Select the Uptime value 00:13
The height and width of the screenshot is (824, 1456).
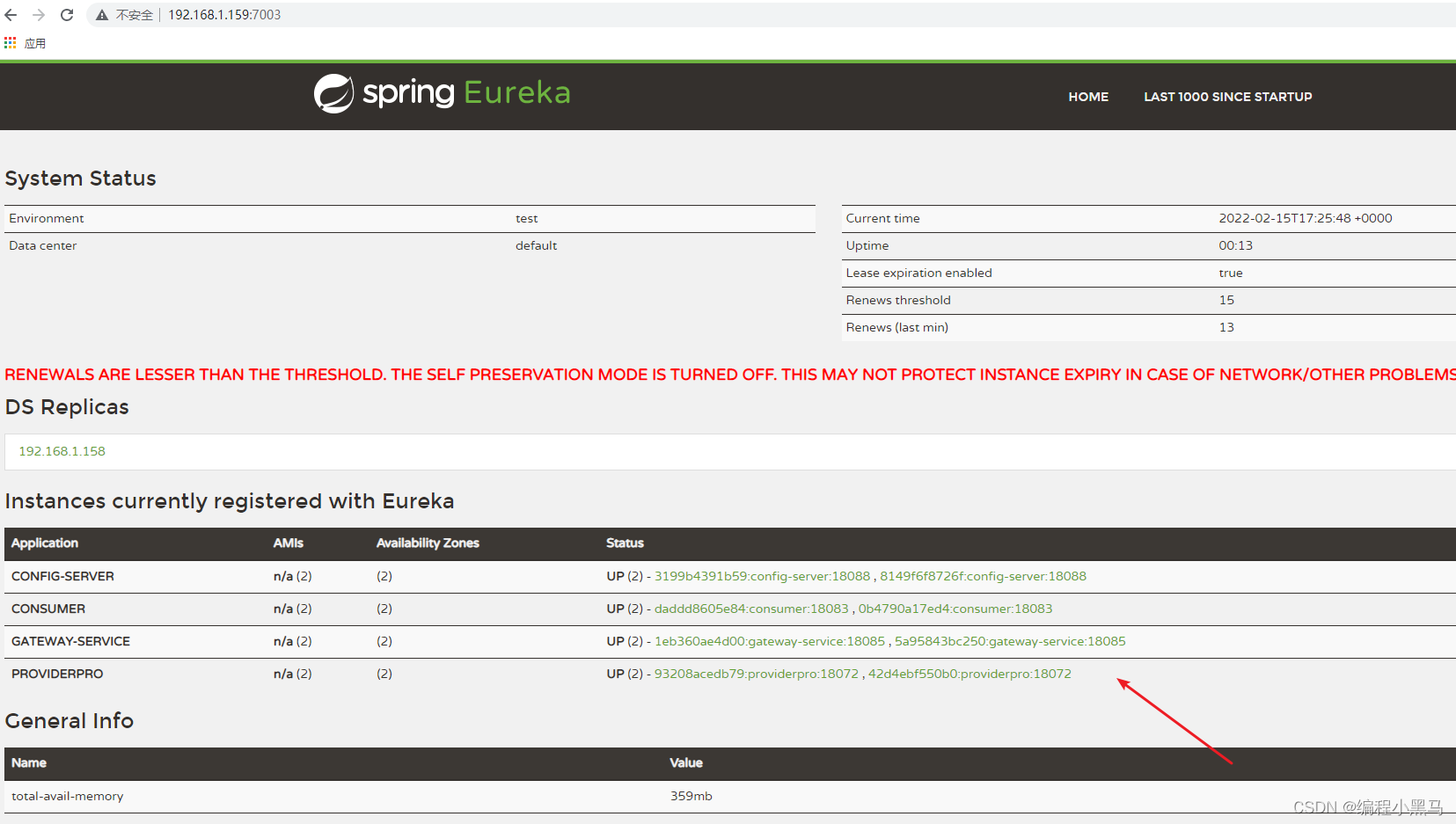pos(1235,245)
